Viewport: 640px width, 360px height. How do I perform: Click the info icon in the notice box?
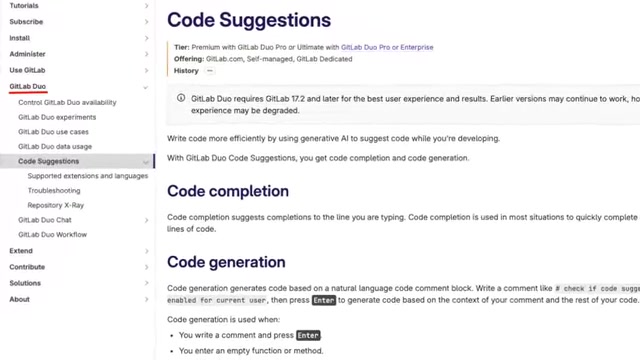[181, 98]
